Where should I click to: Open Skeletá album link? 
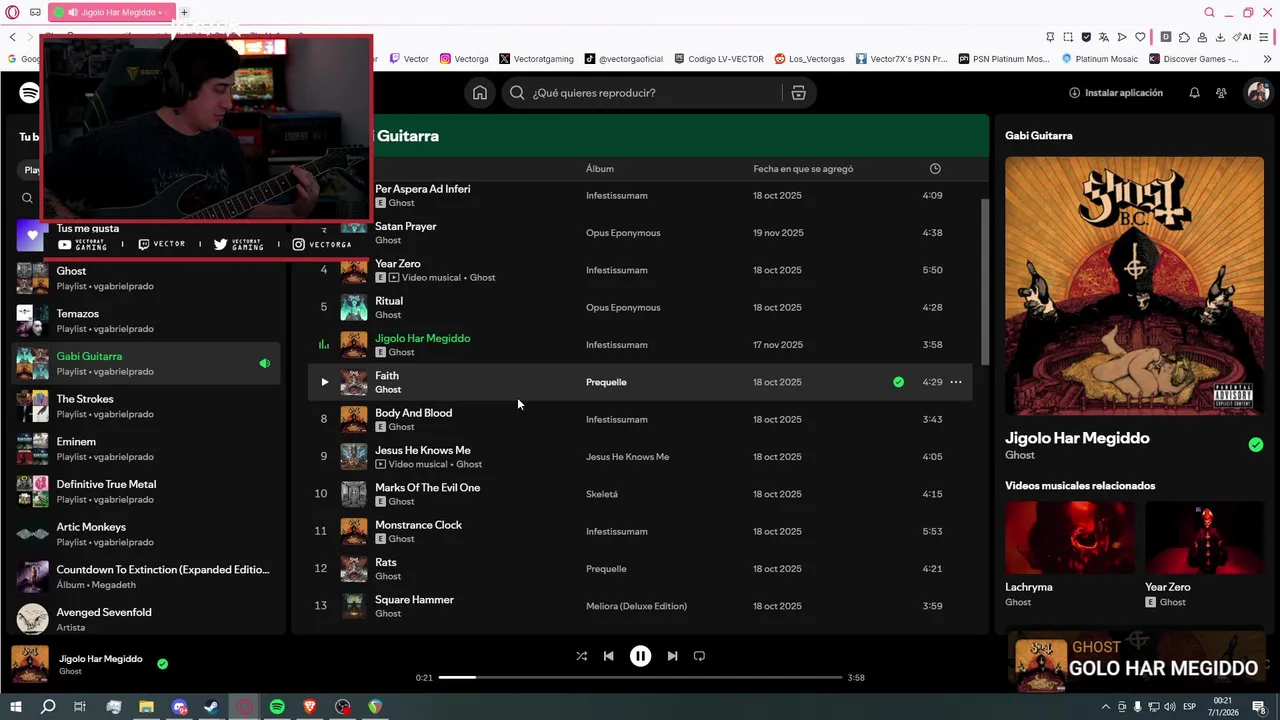602,494
